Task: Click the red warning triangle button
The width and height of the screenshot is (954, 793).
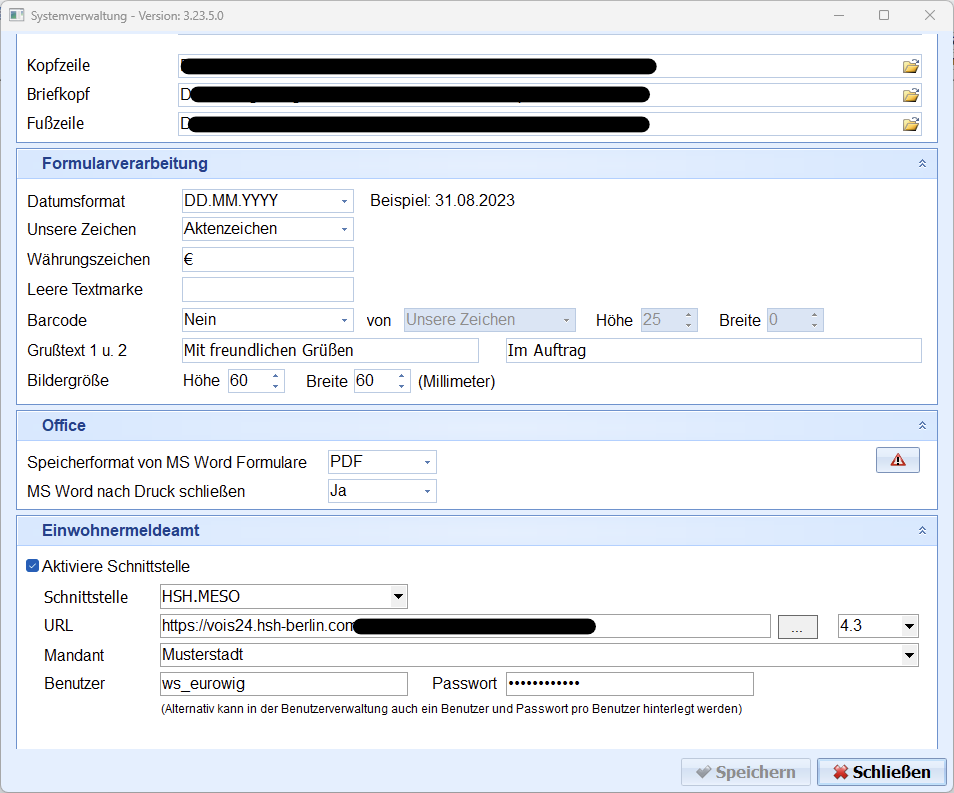Action: (897, 460)
